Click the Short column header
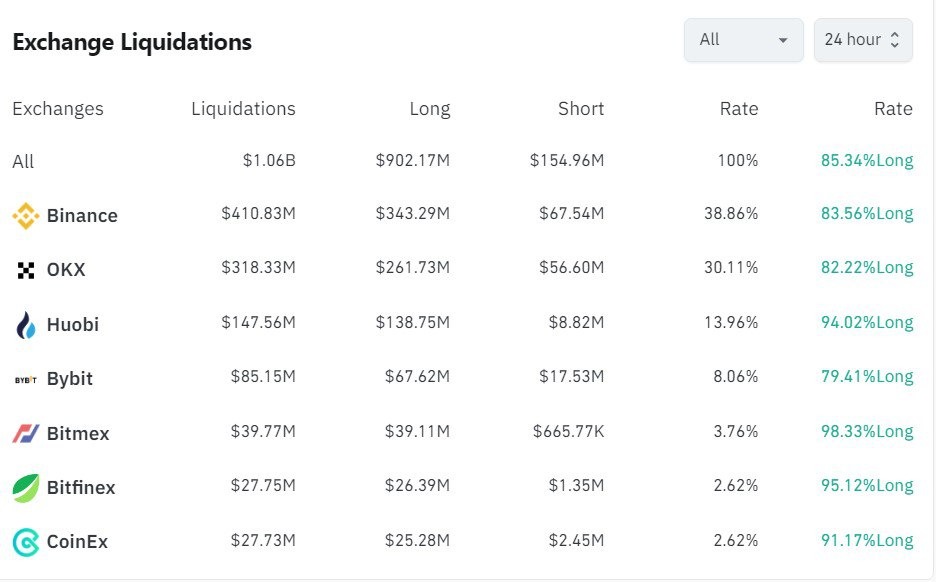 pyautogui.click(x=581, y=109)
